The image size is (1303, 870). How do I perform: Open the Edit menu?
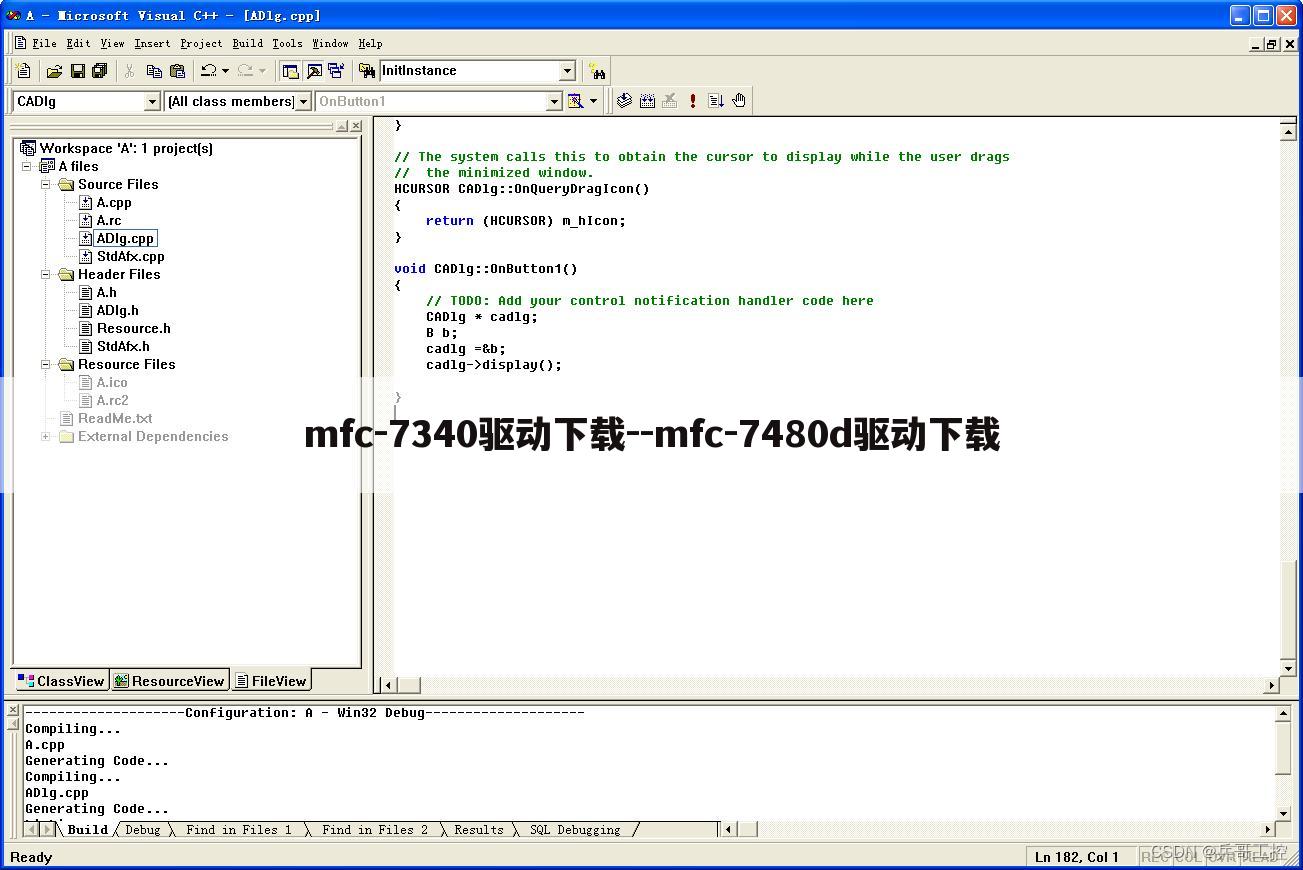[x=78, y=43]
